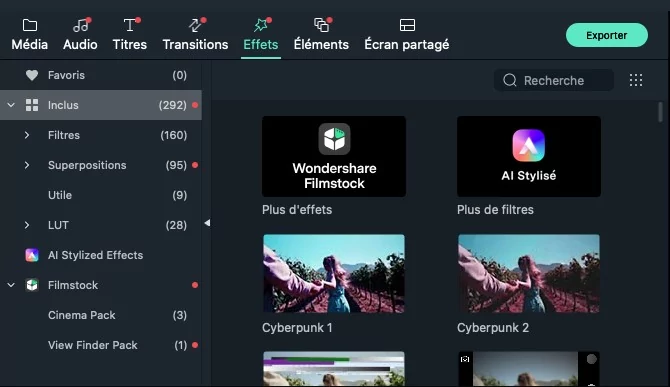Click the effects panel vertical scrollbar
The height and width of the screenshot is (387, 670).
[x=660, y=112]
